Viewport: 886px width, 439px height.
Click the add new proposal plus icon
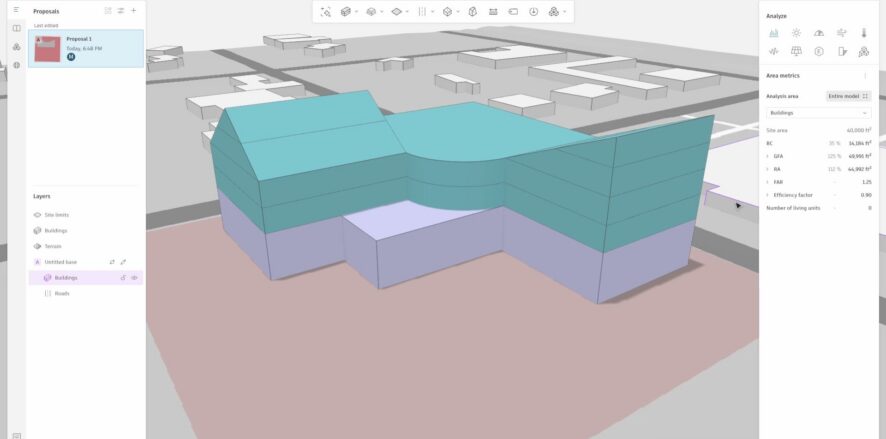[134, 10]
